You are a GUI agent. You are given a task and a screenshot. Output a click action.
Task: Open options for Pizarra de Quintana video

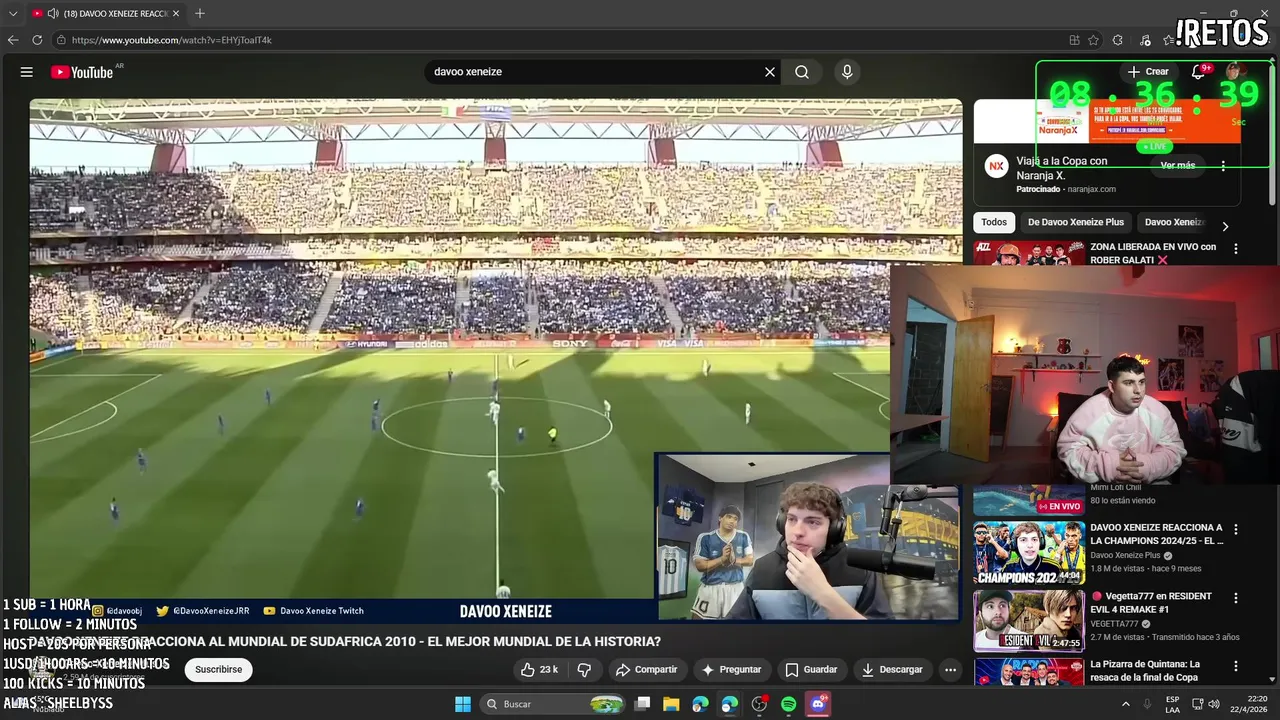(x=1236, y=666)
